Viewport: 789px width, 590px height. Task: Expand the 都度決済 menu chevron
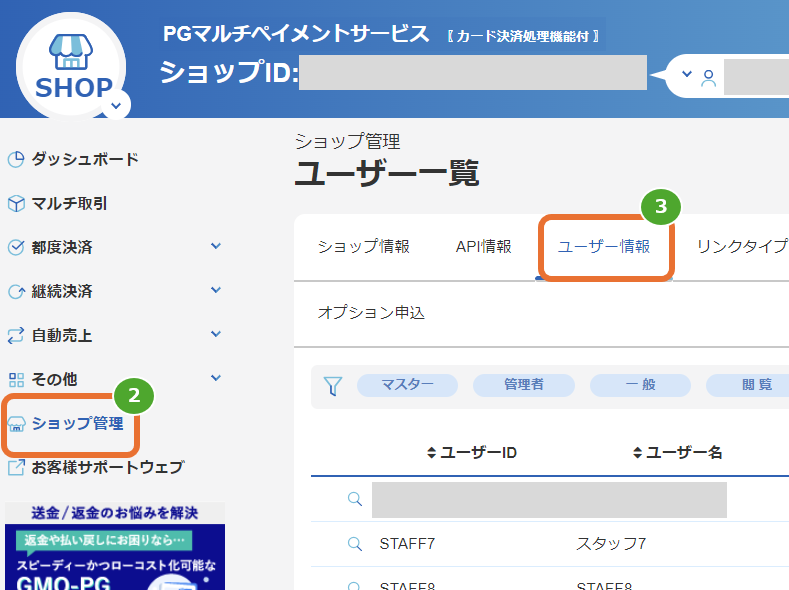(216, 246)
